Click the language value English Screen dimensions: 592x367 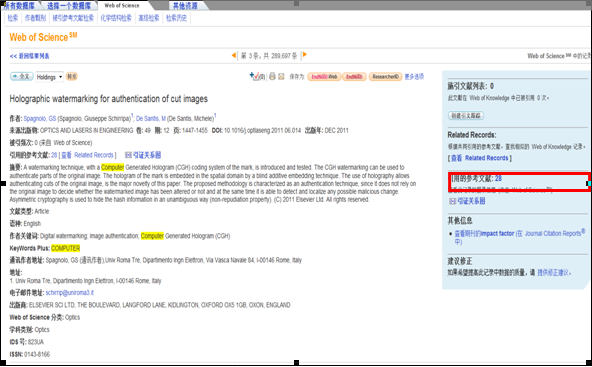coord(32,224)
